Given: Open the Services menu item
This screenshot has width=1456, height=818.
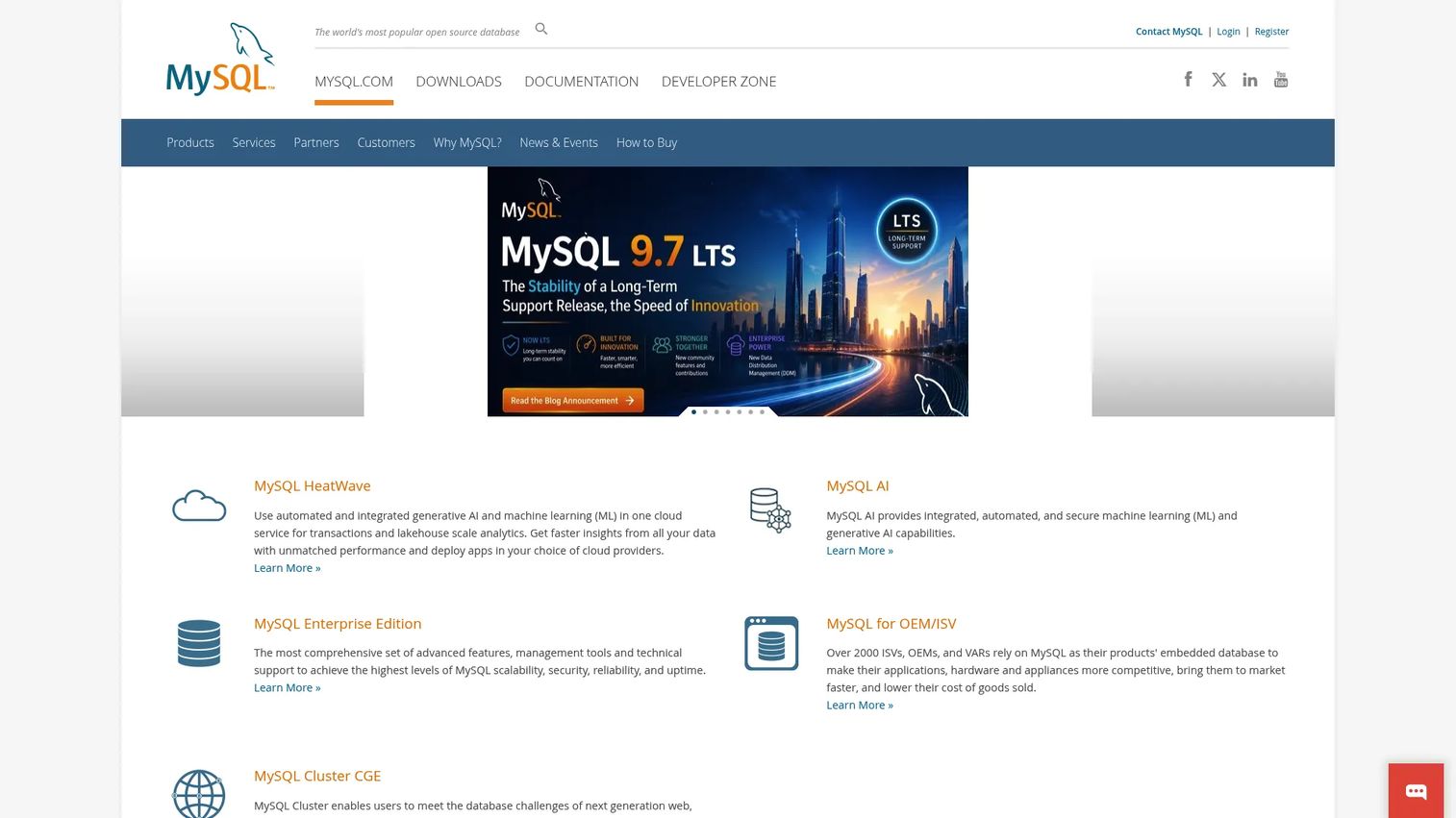Looking at the screenshot, I should 254,142.
